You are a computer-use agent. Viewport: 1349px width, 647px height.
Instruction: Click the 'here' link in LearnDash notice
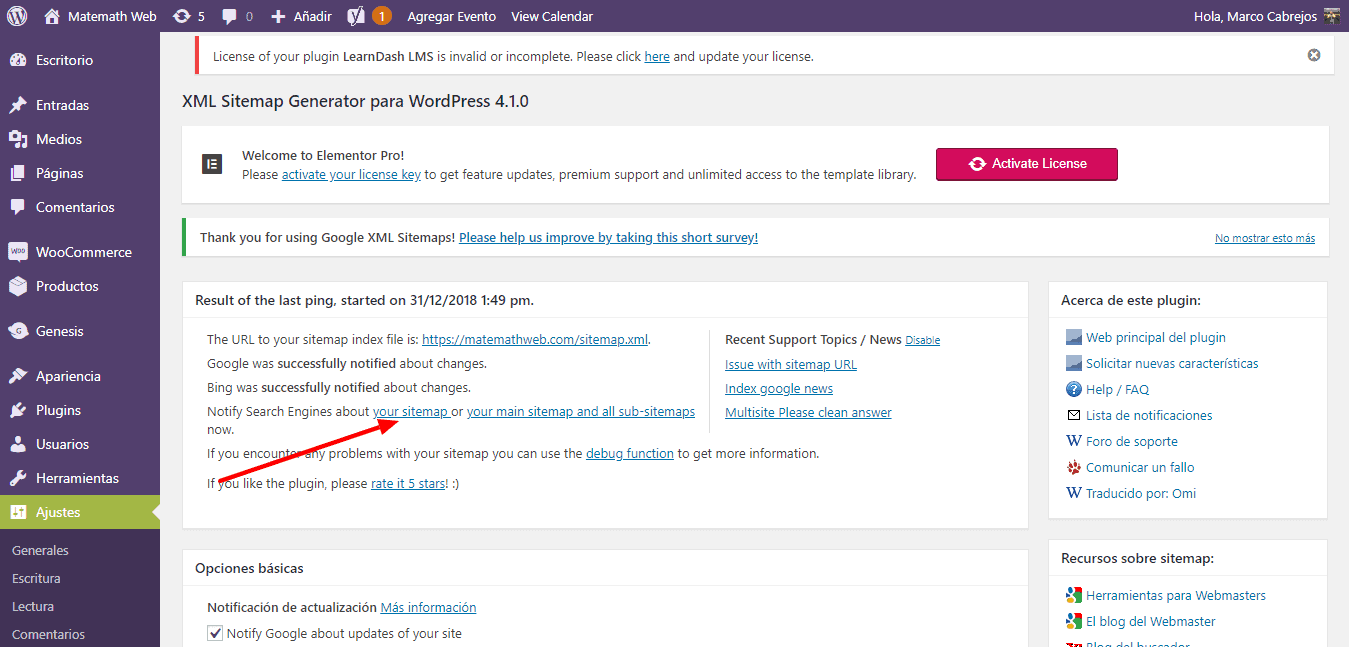point(657,57)
